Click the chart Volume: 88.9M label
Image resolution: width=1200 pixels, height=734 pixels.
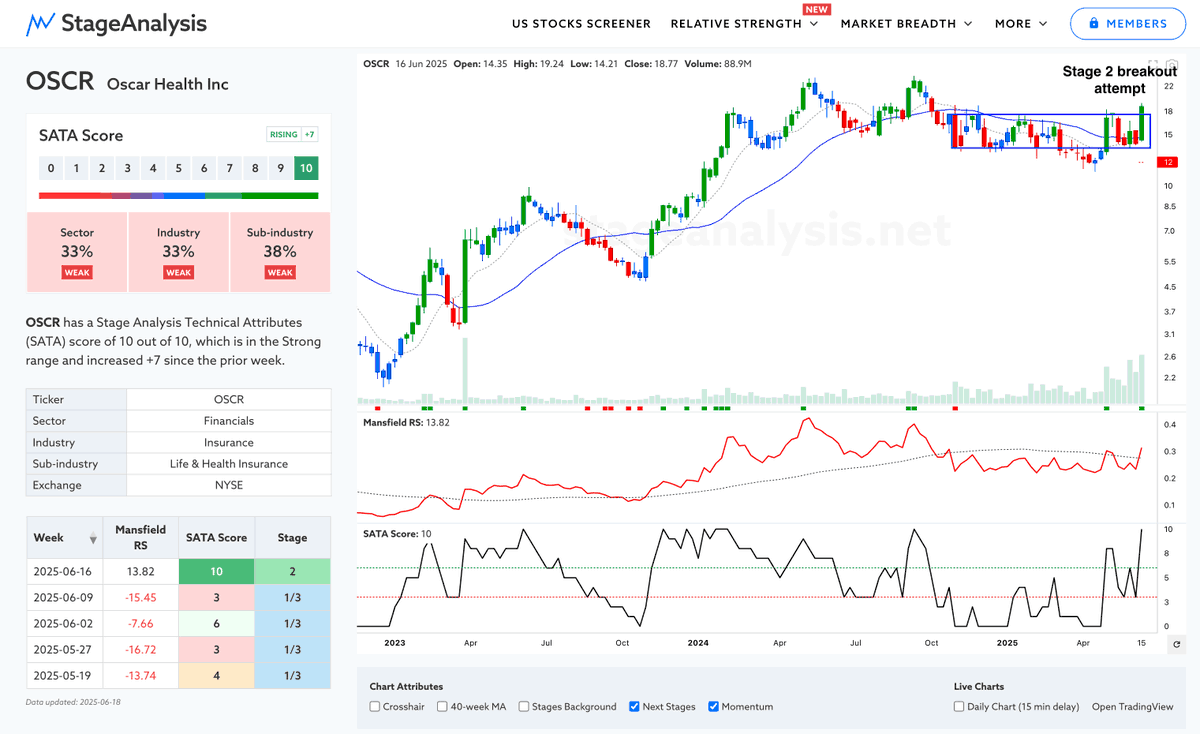pos(718,64)
